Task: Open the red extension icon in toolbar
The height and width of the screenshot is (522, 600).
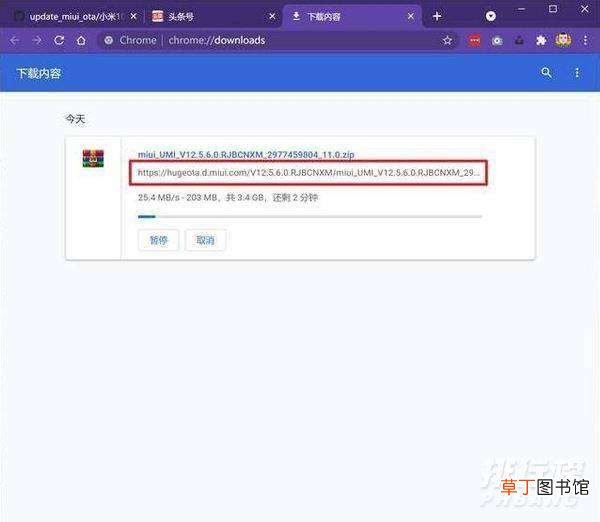Action: (474, 40)
